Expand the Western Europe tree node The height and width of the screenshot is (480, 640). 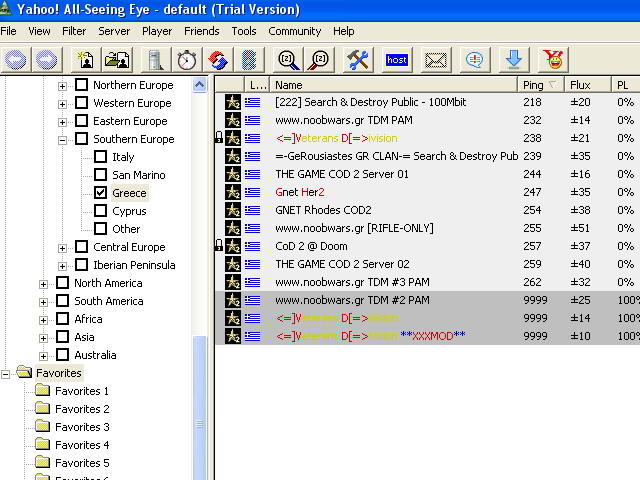tap(62, 104)
